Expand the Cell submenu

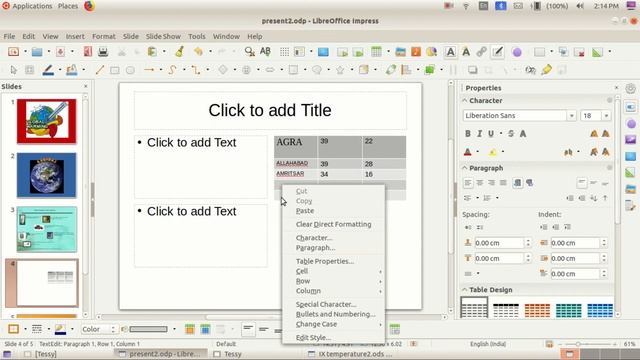point(333,271)
